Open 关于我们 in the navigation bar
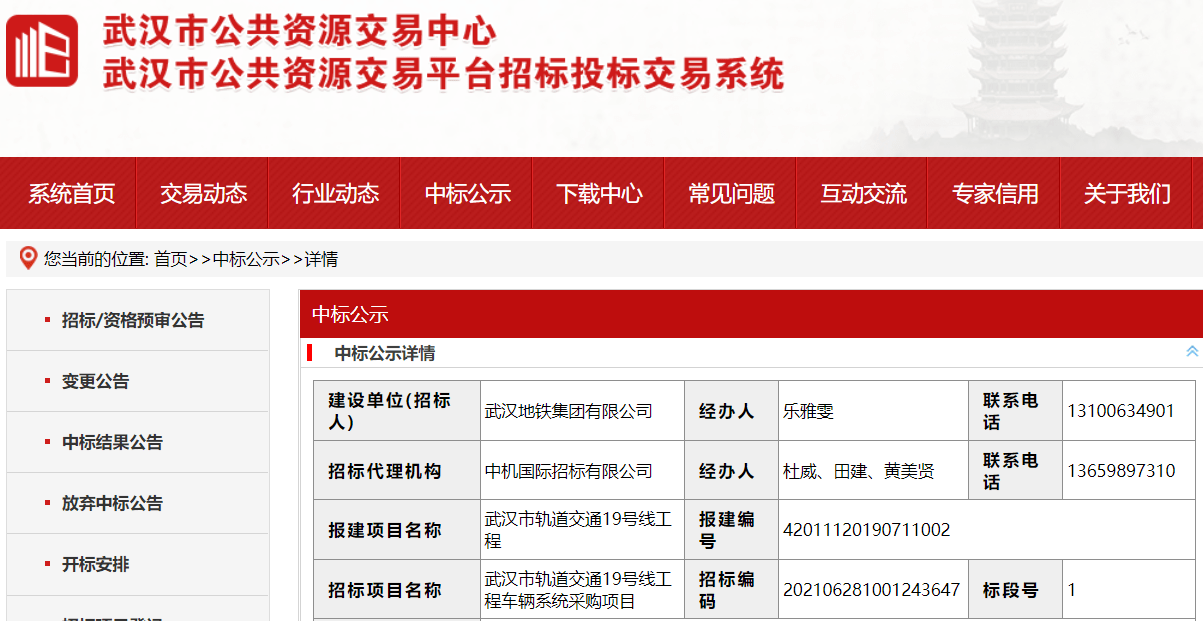 click(1127, 194)
